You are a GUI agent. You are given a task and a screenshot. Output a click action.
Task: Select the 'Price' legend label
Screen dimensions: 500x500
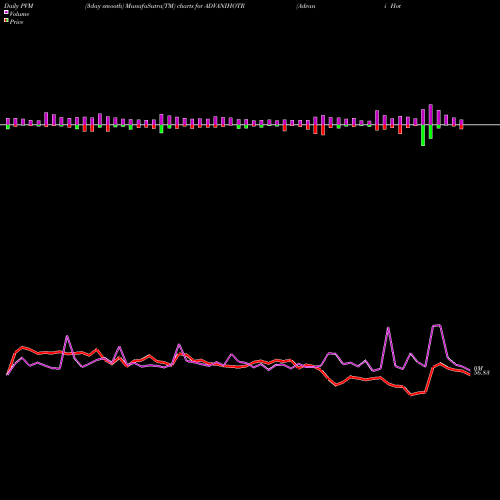click(x=16, y=22)
